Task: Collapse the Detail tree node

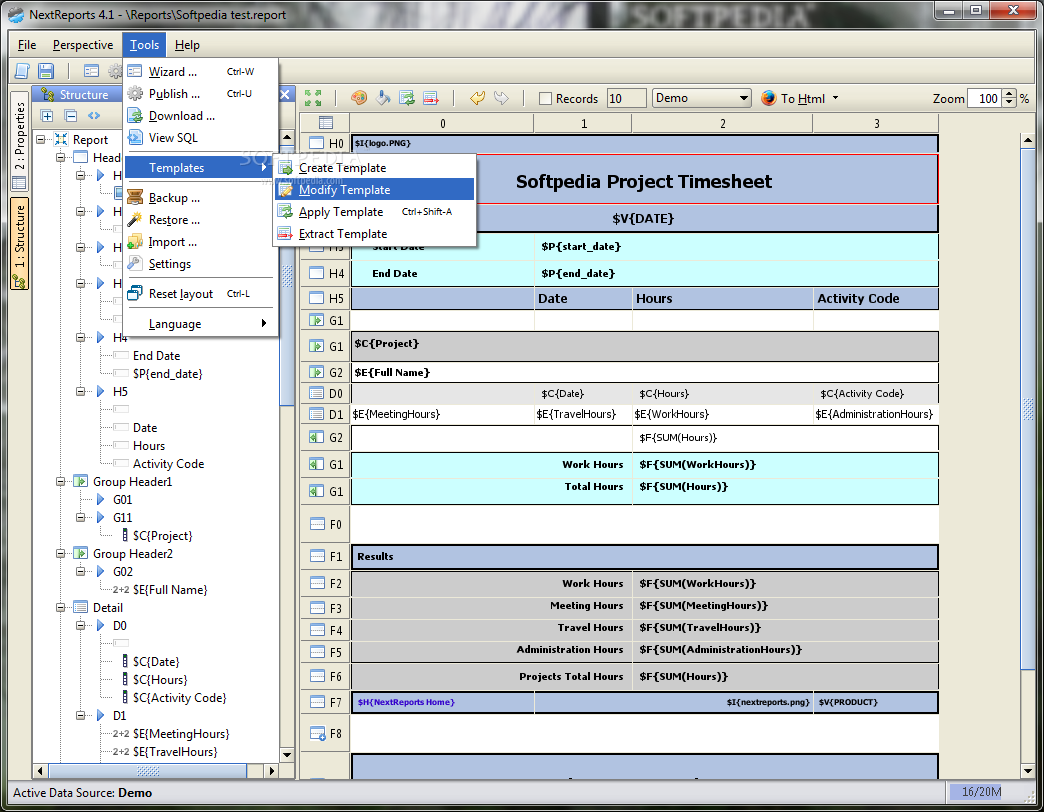Action: point(61,607)
